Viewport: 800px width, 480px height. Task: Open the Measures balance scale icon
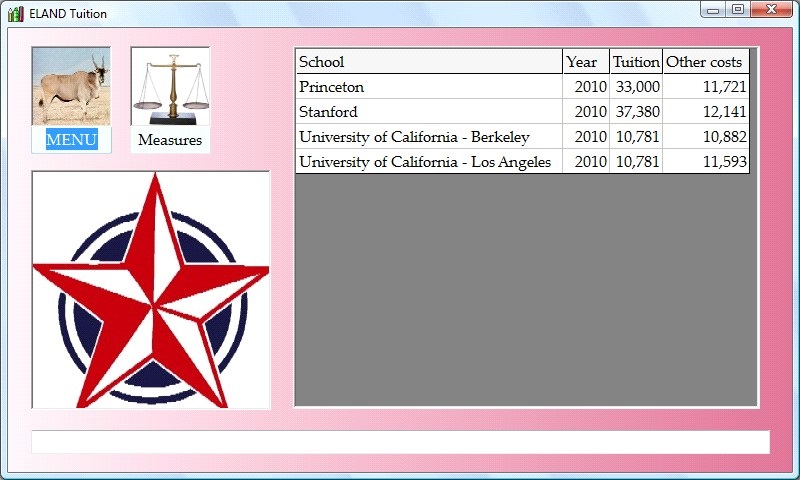(170, 86)
